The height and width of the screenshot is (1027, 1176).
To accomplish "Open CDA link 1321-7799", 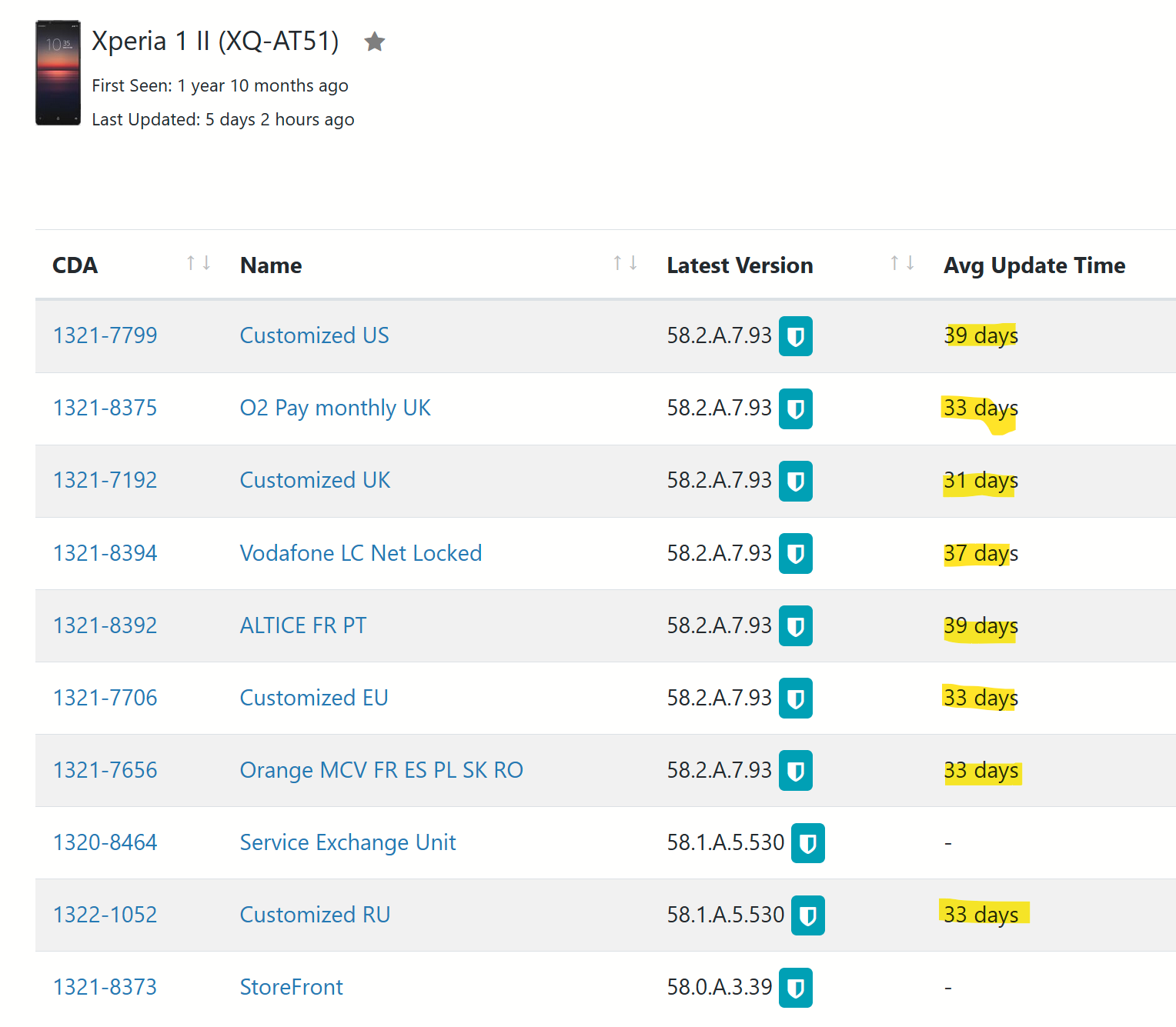I will coord(105,335).
